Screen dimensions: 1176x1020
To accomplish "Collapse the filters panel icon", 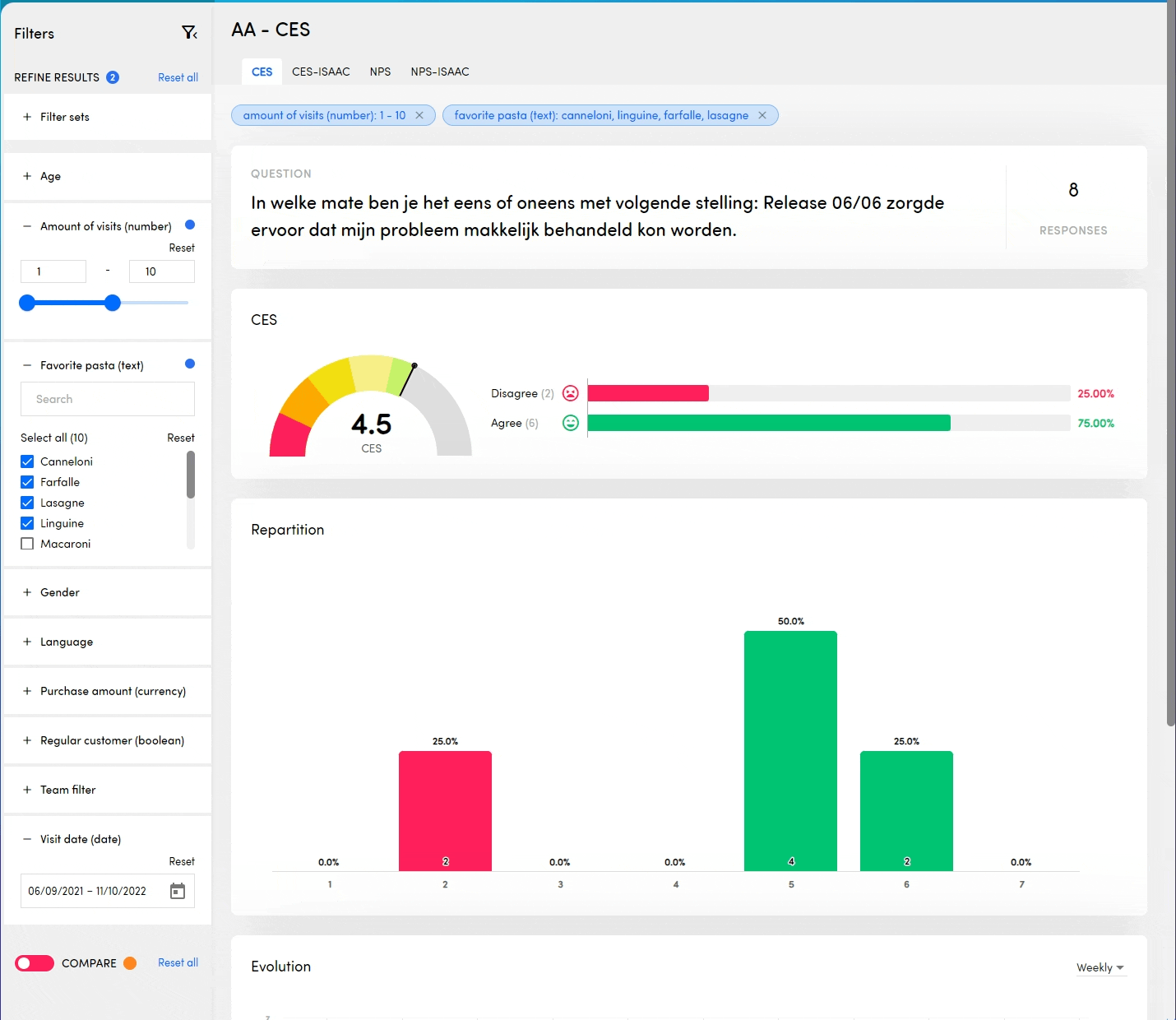I will [x=189, y=33].
